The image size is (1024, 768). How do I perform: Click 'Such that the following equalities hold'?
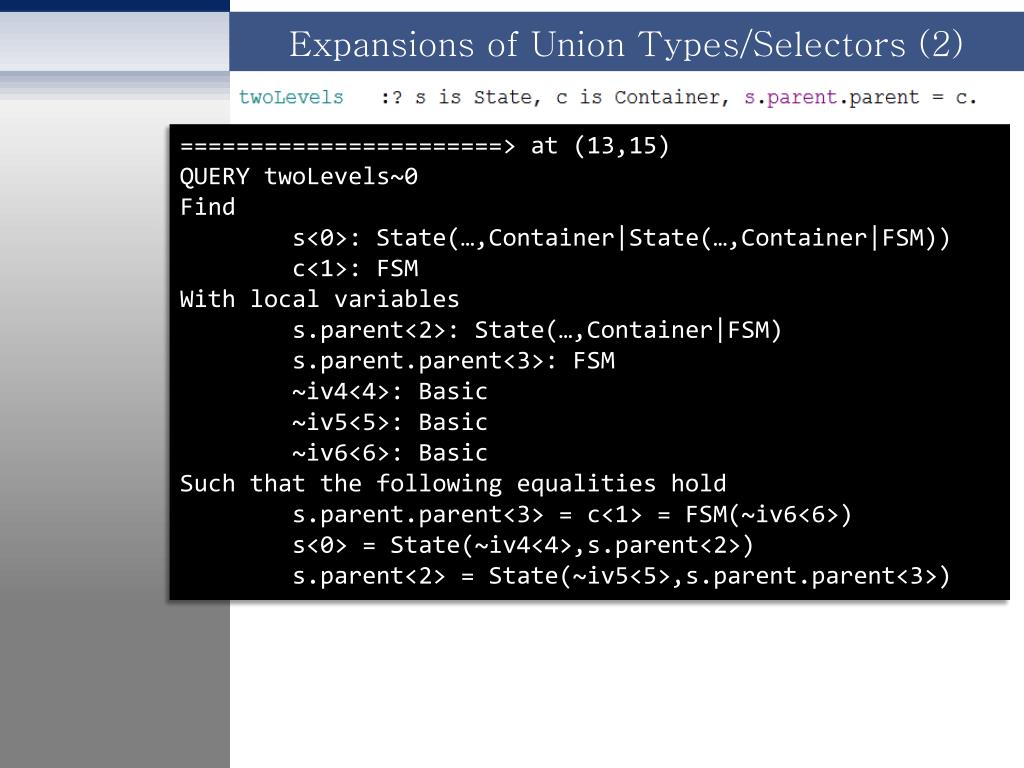[453, 483]
